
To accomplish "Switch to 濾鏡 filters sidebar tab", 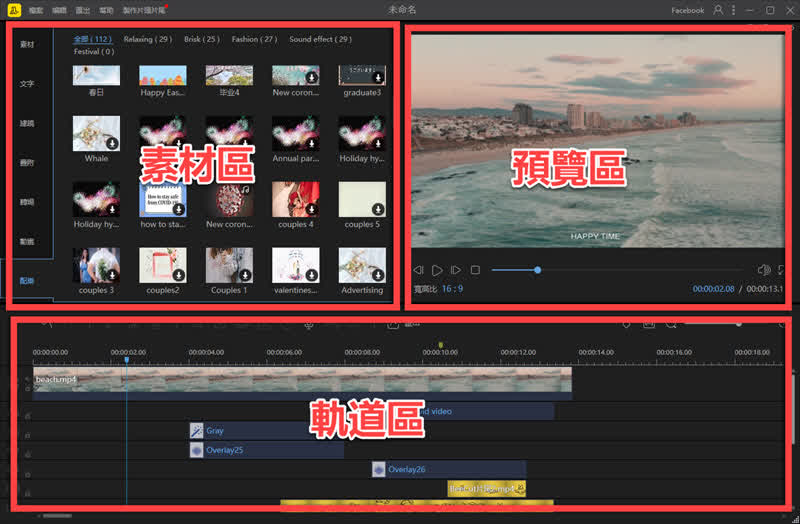I will tap(27, 123).
